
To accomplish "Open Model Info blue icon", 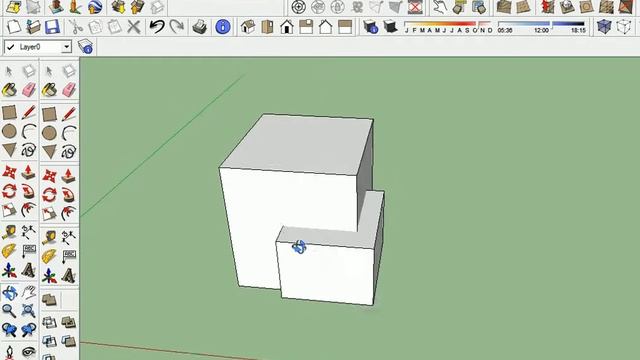I will coord(222,27).
